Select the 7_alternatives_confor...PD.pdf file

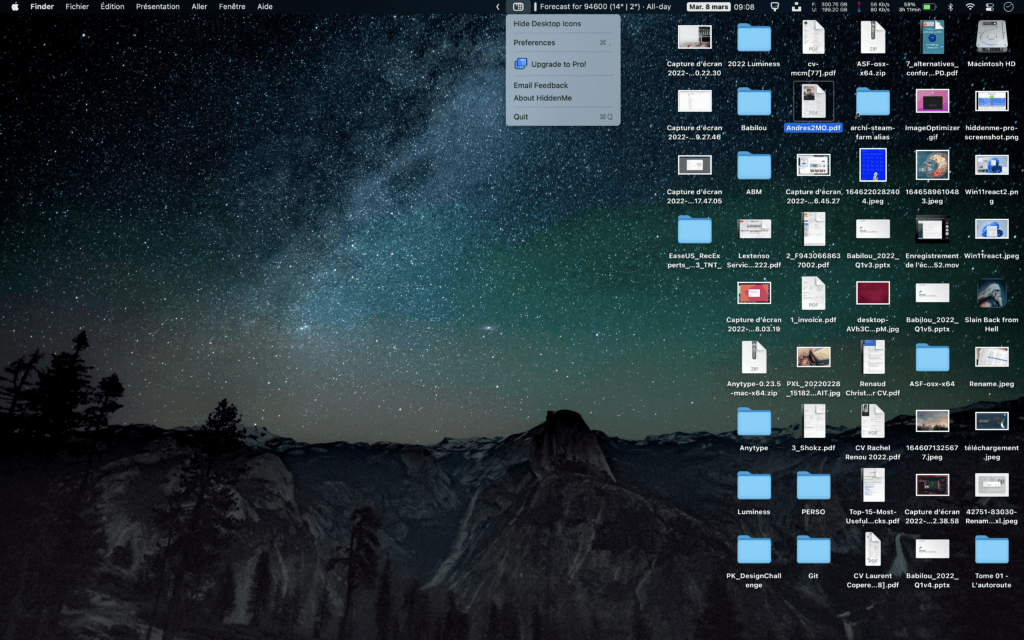tap(932, 37)
